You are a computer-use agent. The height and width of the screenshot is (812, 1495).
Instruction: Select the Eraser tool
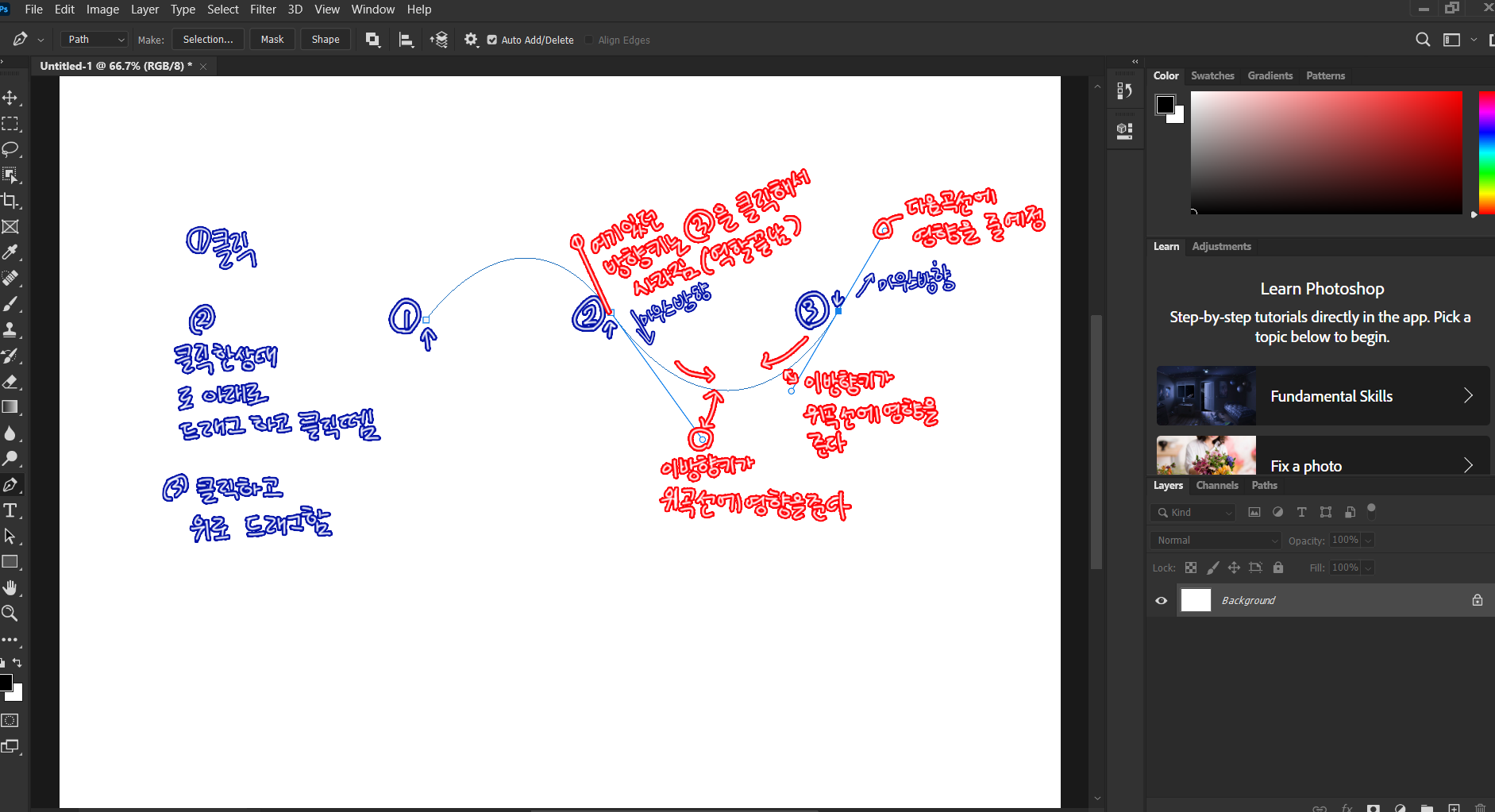[x=10, y=382]
